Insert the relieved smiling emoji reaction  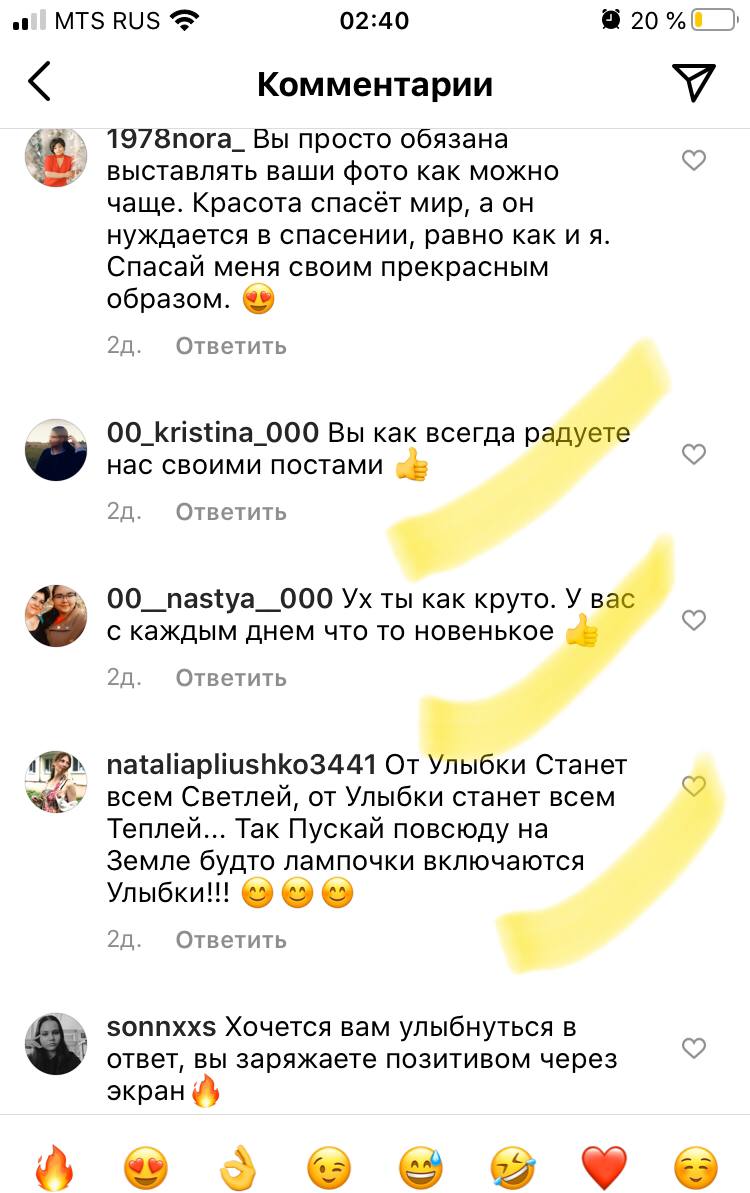pyautogui.click(x=696, y=1167)
